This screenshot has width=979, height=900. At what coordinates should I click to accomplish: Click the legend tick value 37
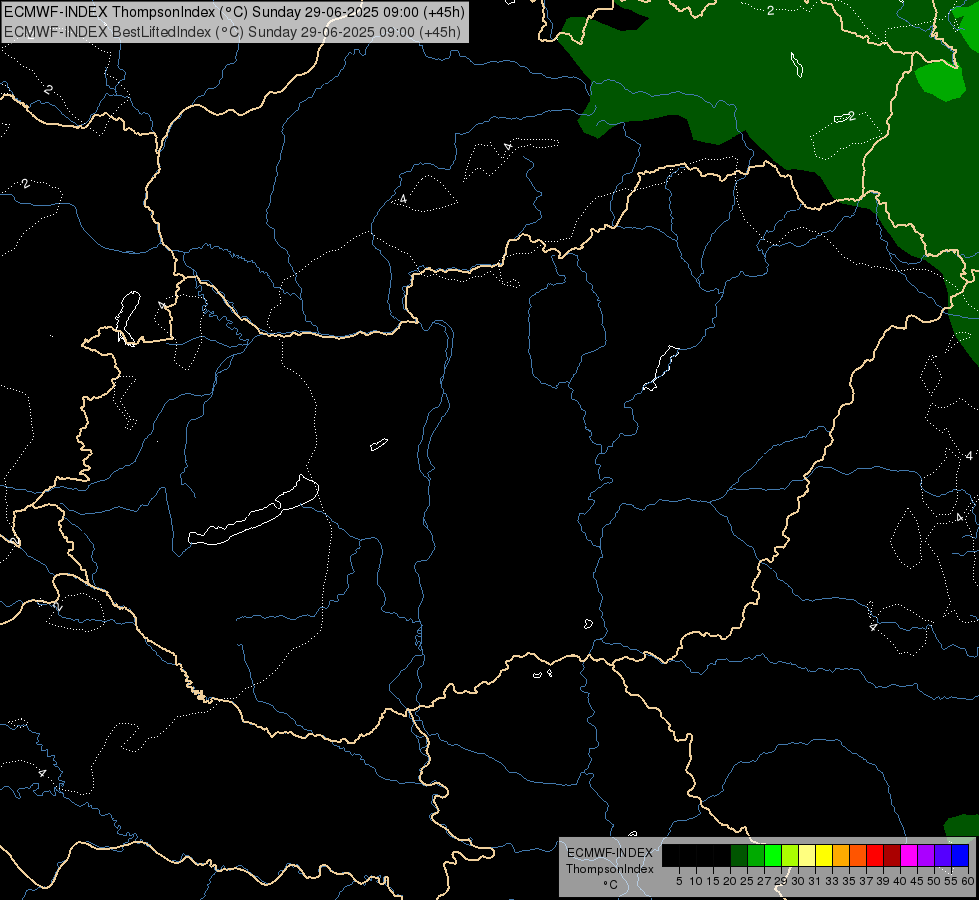point(866,881)
